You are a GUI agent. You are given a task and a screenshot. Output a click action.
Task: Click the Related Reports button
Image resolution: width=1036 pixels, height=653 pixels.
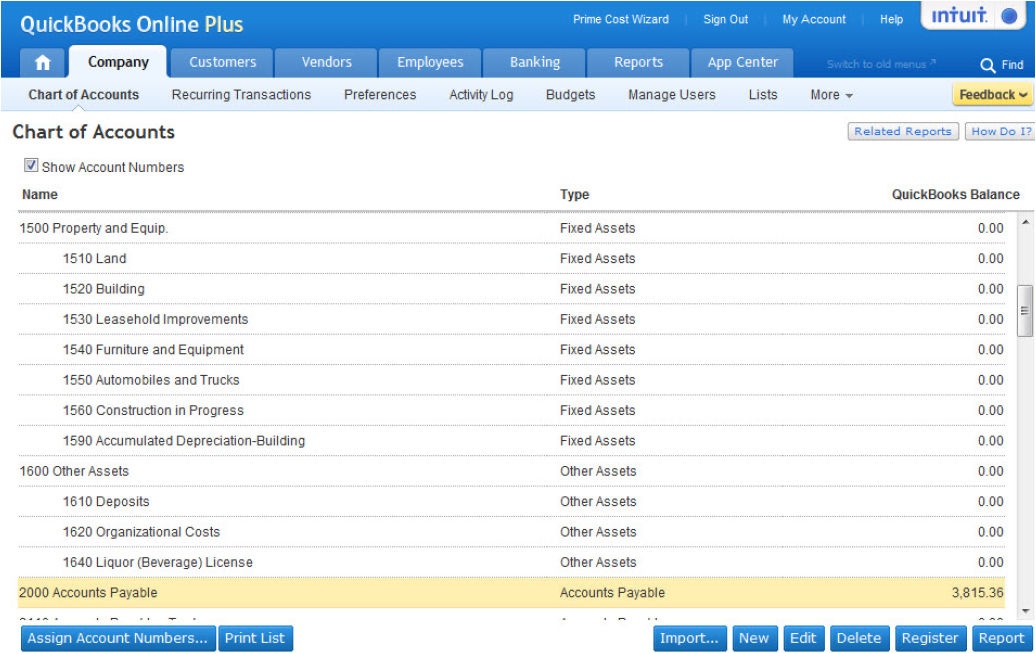pos(903,131)
